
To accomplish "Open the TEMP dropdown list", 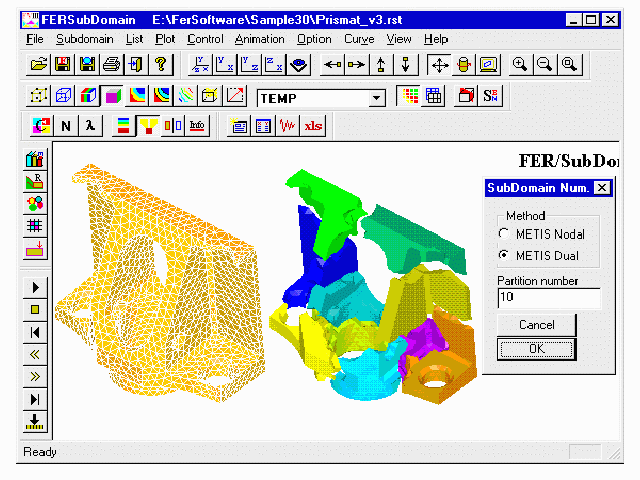I will (x=376, y=97).
